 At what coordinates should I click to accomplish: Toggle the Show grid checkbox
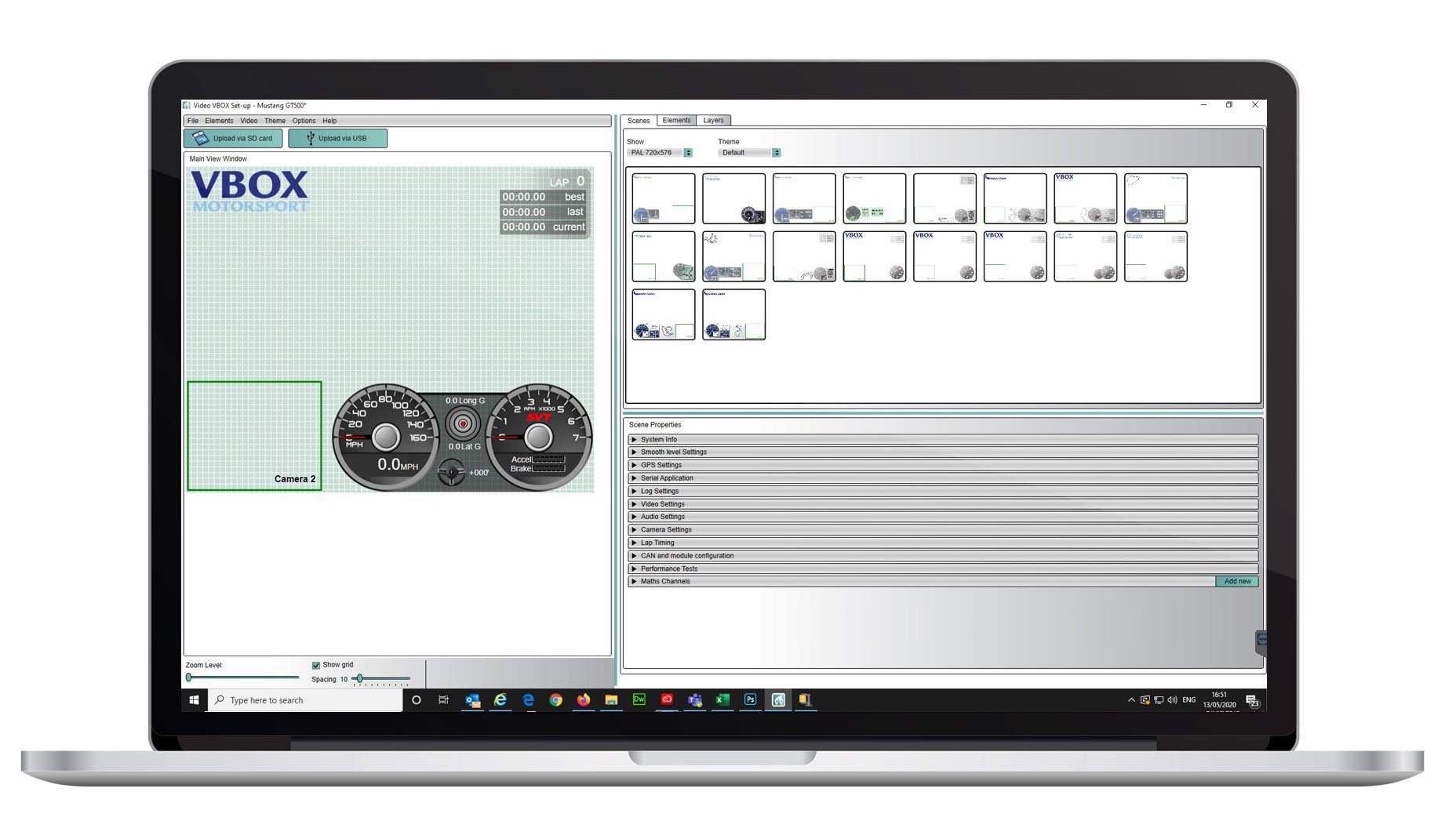[316, 664]
